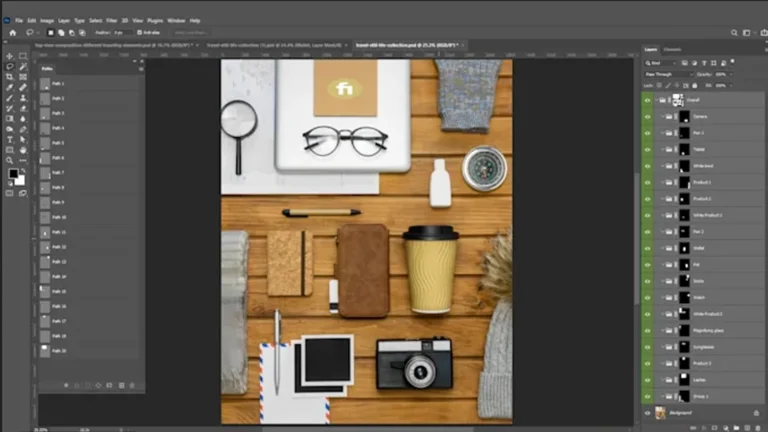The image size is (768, 432).
Task: Open the Pass Through blend mode dropdown
Action: coord(668,74)
